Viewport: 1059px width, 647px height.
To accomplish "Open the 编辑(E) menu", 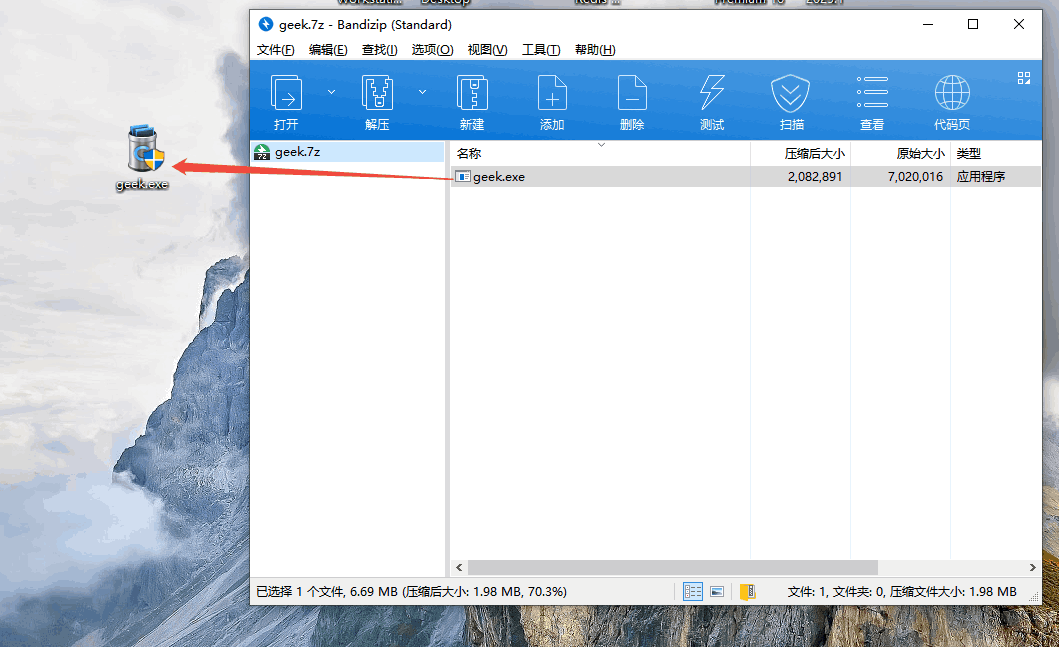I will point(328,49).
